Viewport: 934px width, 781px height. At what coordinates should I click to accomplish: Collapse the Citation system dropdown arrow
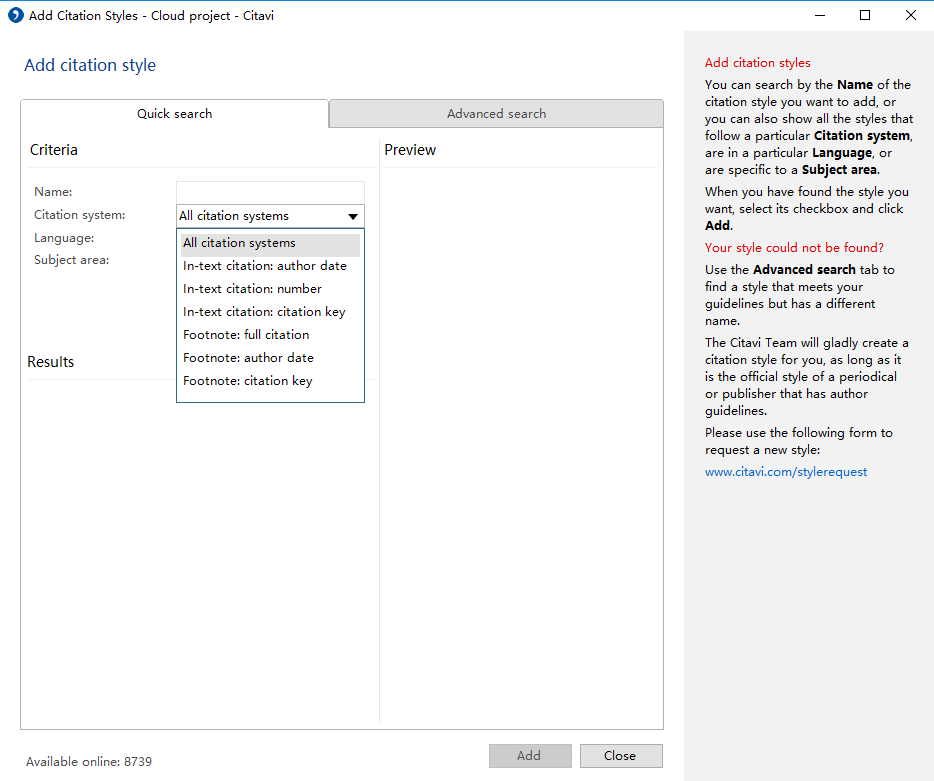point(353,216)
